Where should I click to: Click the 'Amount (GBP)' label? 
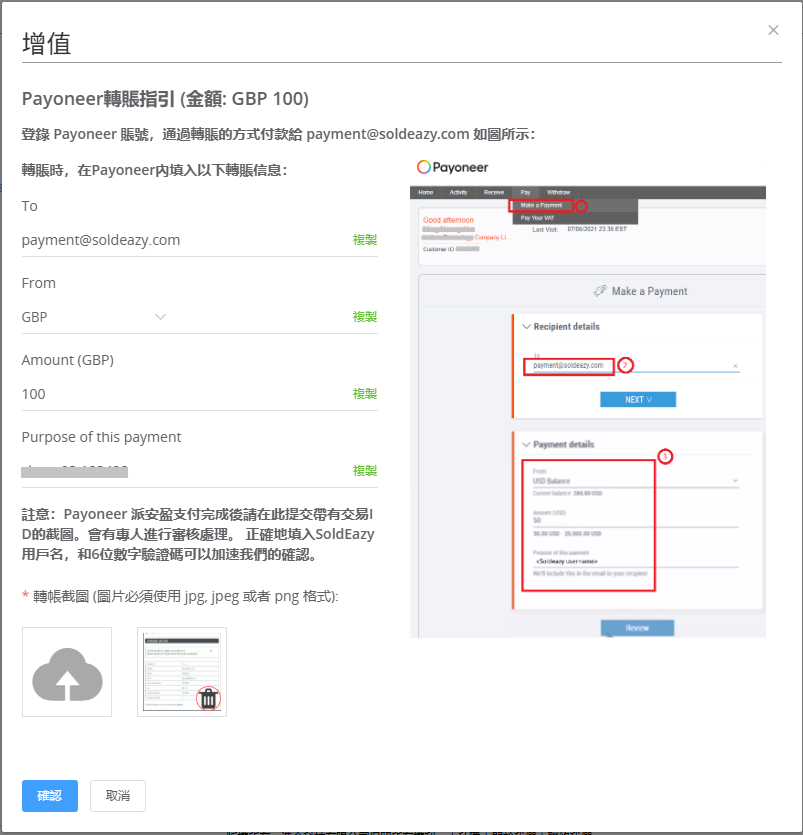click(68, 361)
